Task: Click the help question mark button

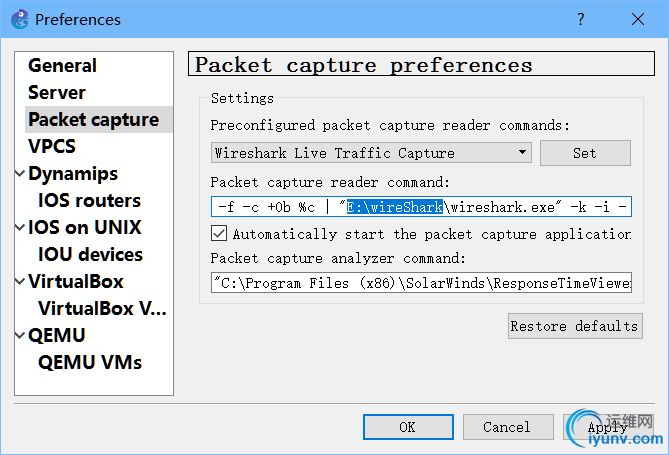Action: (x=581, y=19)
